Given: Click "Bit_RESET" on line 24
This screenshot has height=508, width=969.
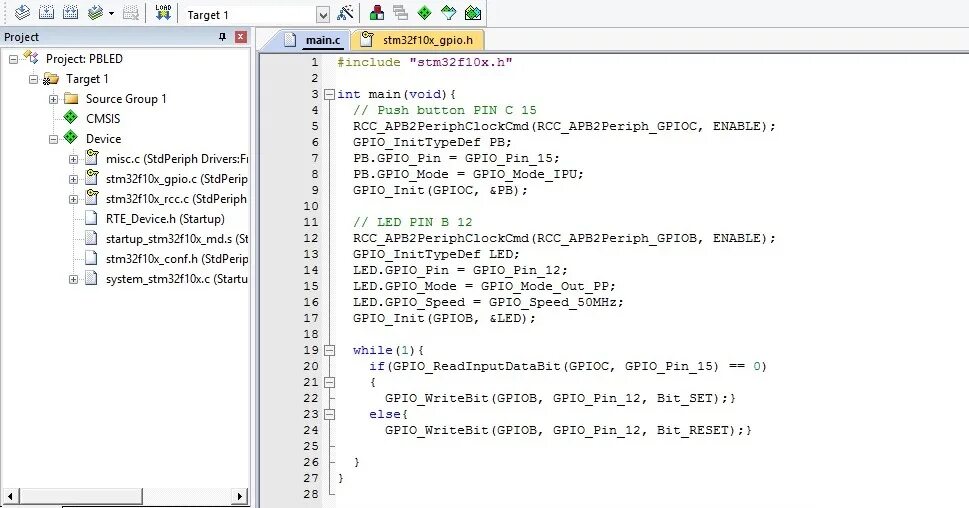Looking at the screenshot, I should tap(692, 430).
